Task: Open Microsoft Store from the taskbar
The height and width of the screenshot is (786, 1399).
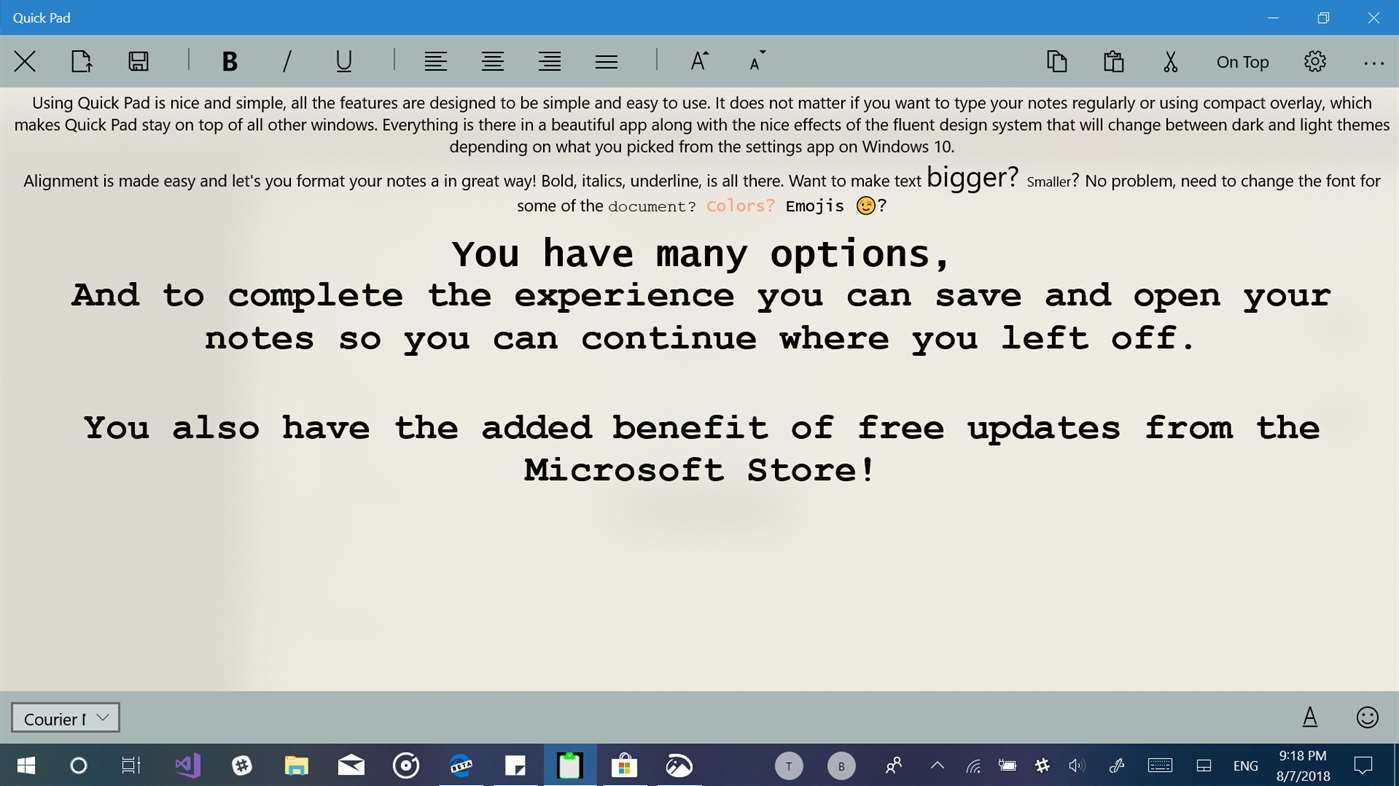Action: (x=624, y=766)
